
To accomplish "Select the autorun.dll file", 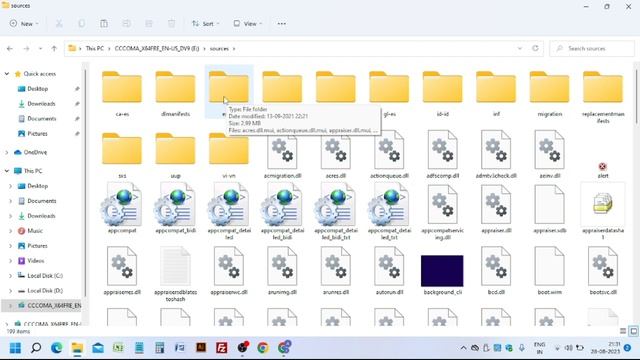I will (x=389, y=271).
